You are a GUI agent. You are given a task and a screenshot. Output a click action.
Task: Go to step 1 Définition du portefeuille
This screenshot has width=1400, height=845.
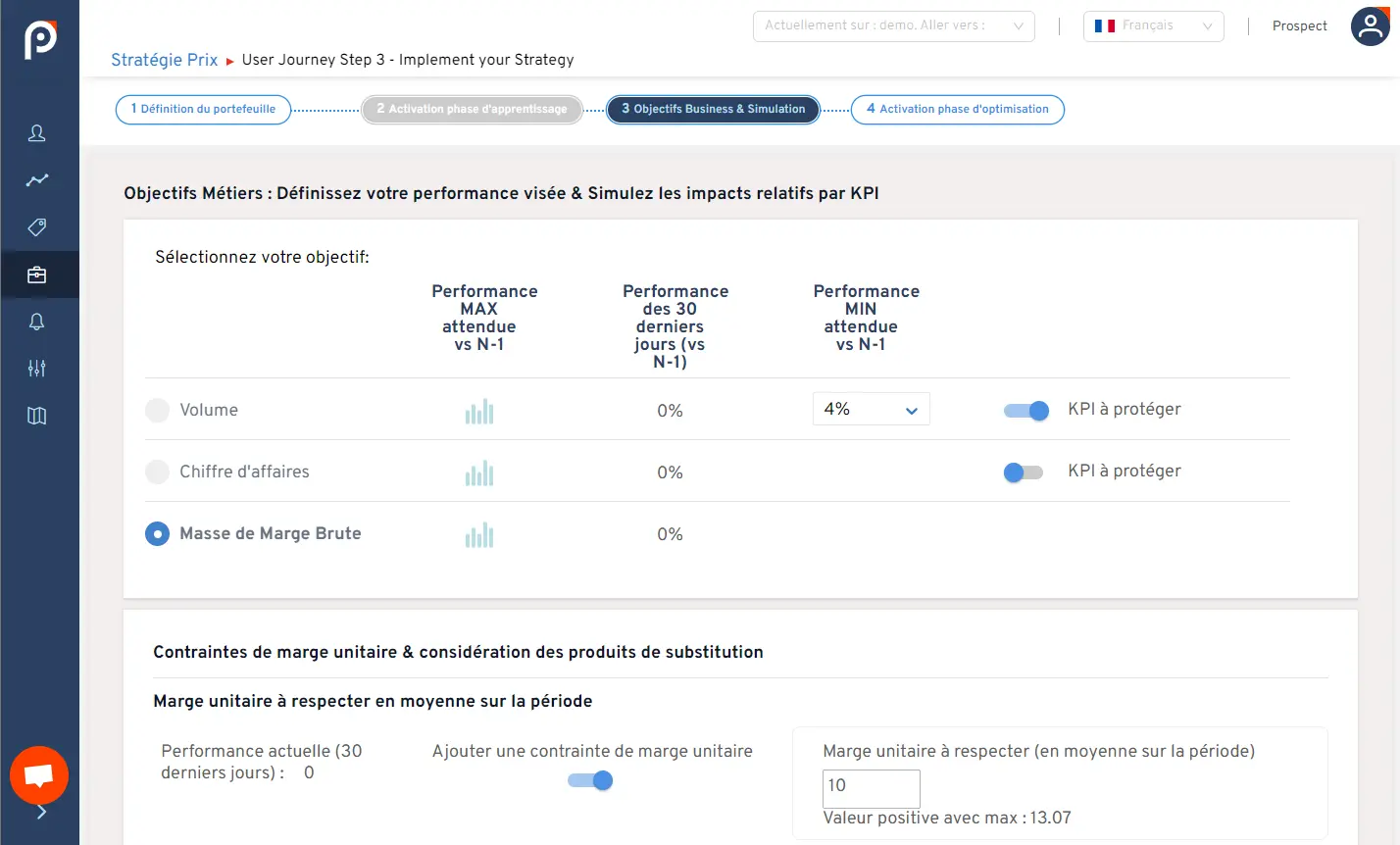202,110
